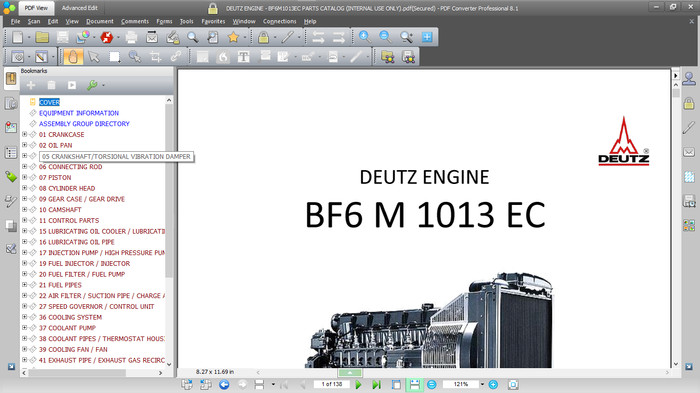Click the user icon in right sidebar
700x393 pixels.
click(689, 79)
